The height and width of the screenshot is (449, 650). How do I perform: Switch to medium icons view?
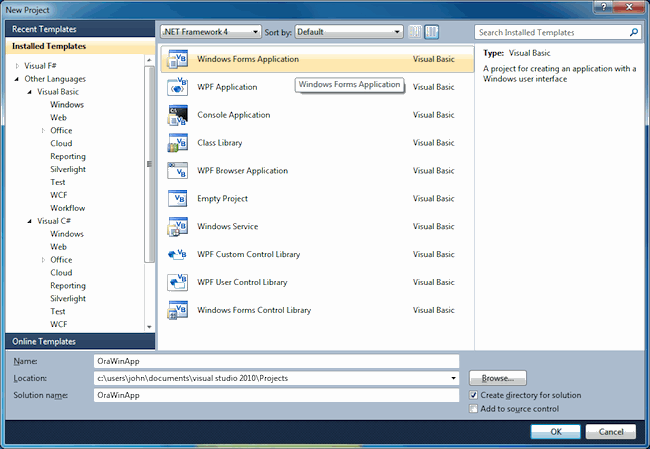tap(432, 32)
